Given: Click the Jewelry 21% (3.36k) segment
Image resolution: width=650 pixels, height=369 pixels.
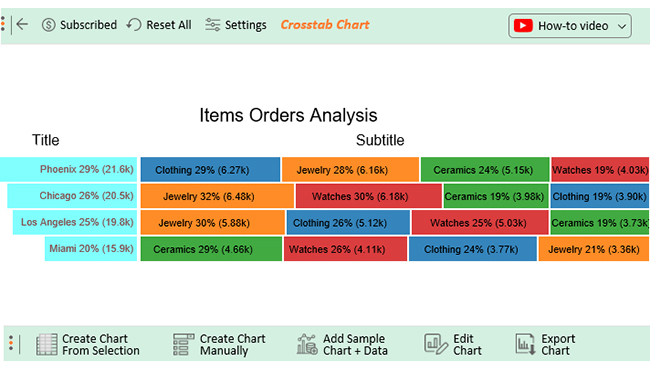Looking at the screenshot, I should 594,249.
